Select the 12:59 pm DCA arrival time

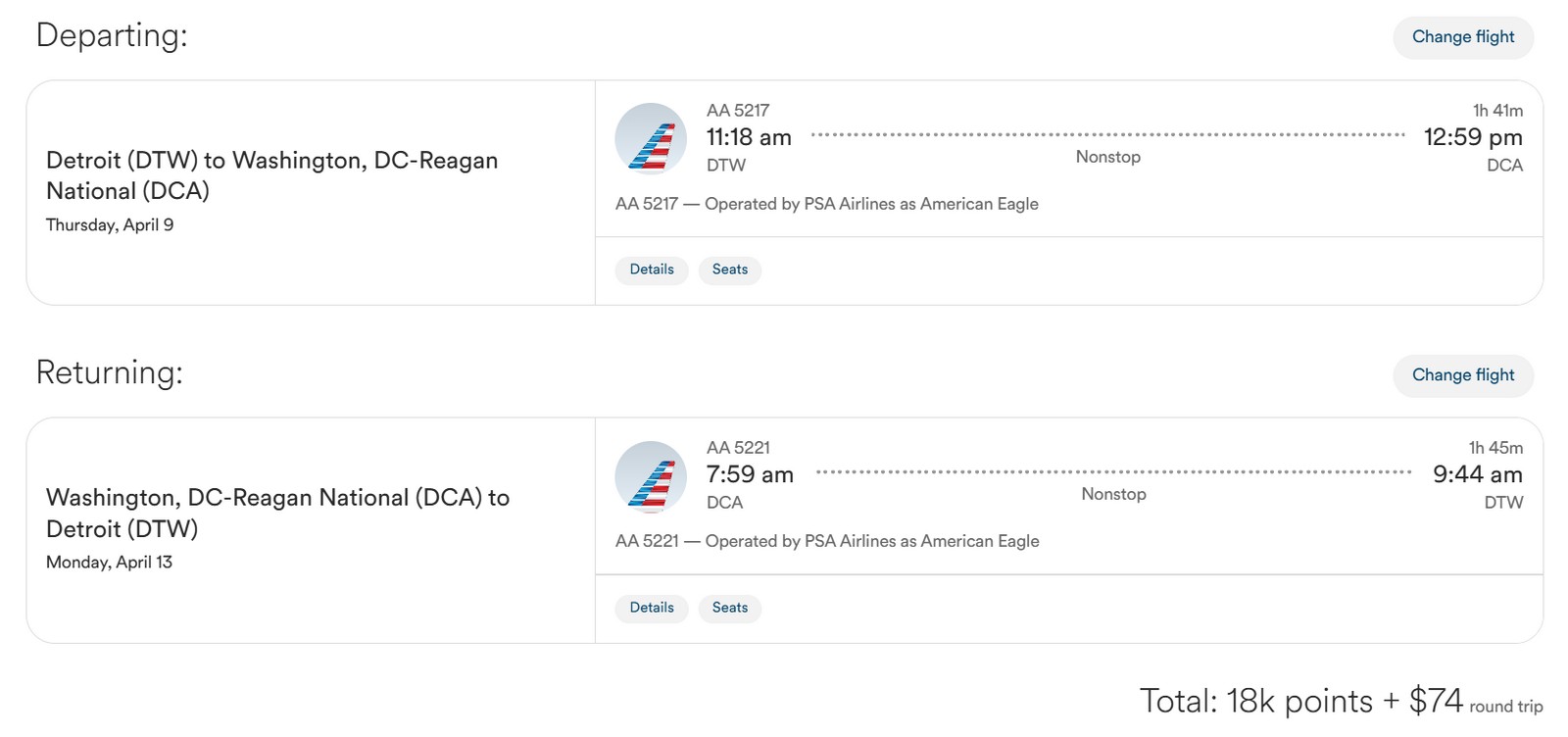(x=1472, y=137)
